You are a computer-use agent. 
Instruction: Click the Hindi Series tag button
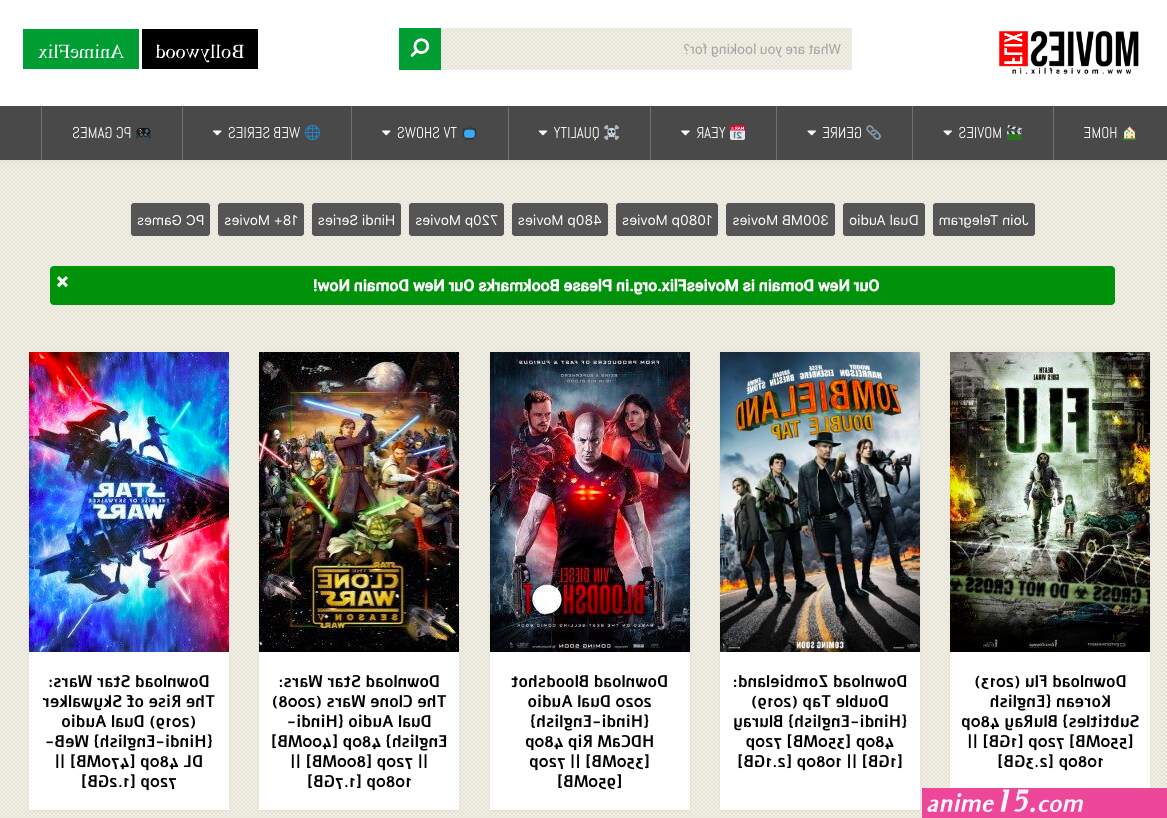[357, 220]
